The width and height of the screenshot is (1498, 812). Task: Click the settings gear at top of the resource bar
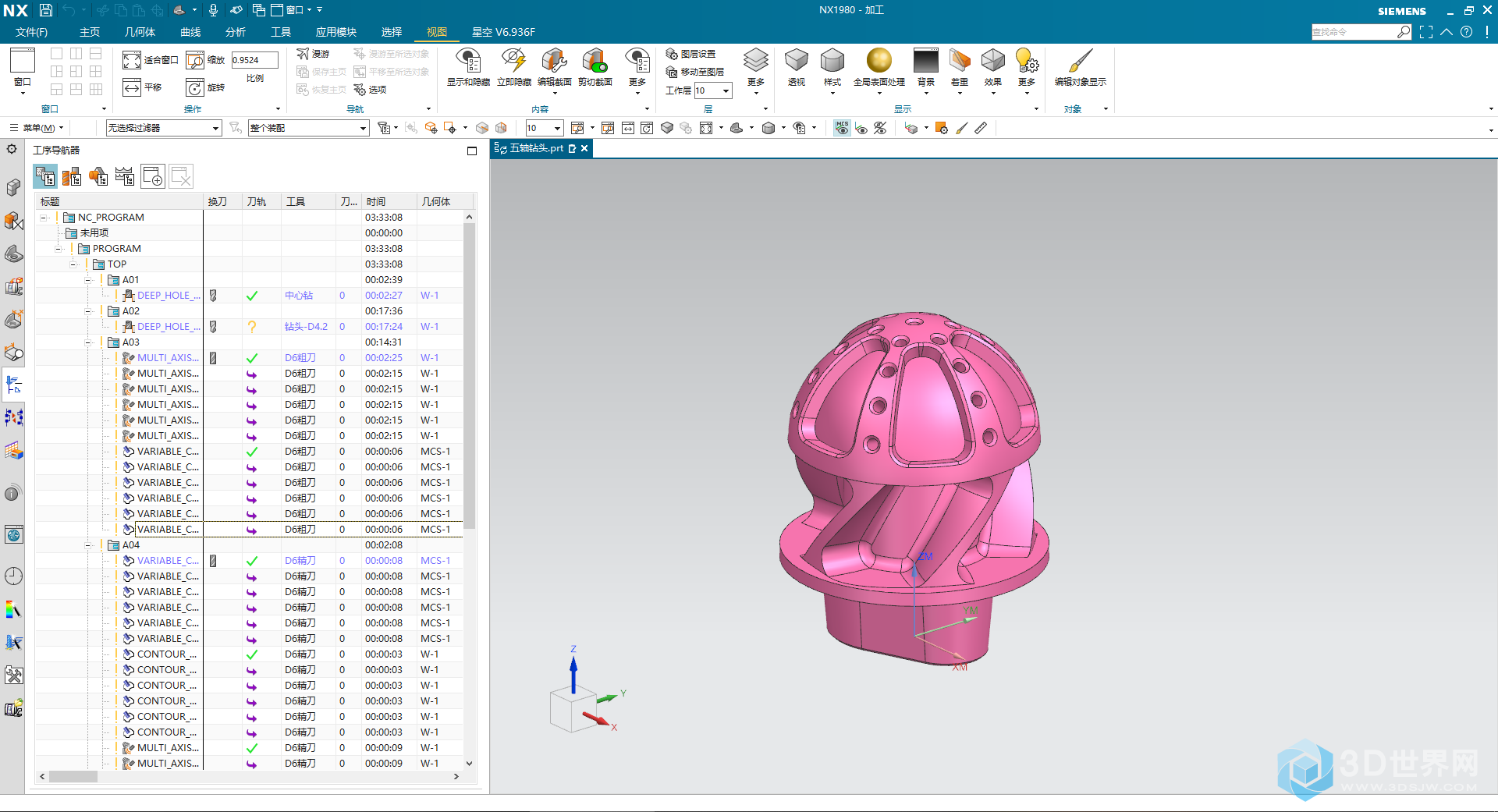(x=12, y=149)
